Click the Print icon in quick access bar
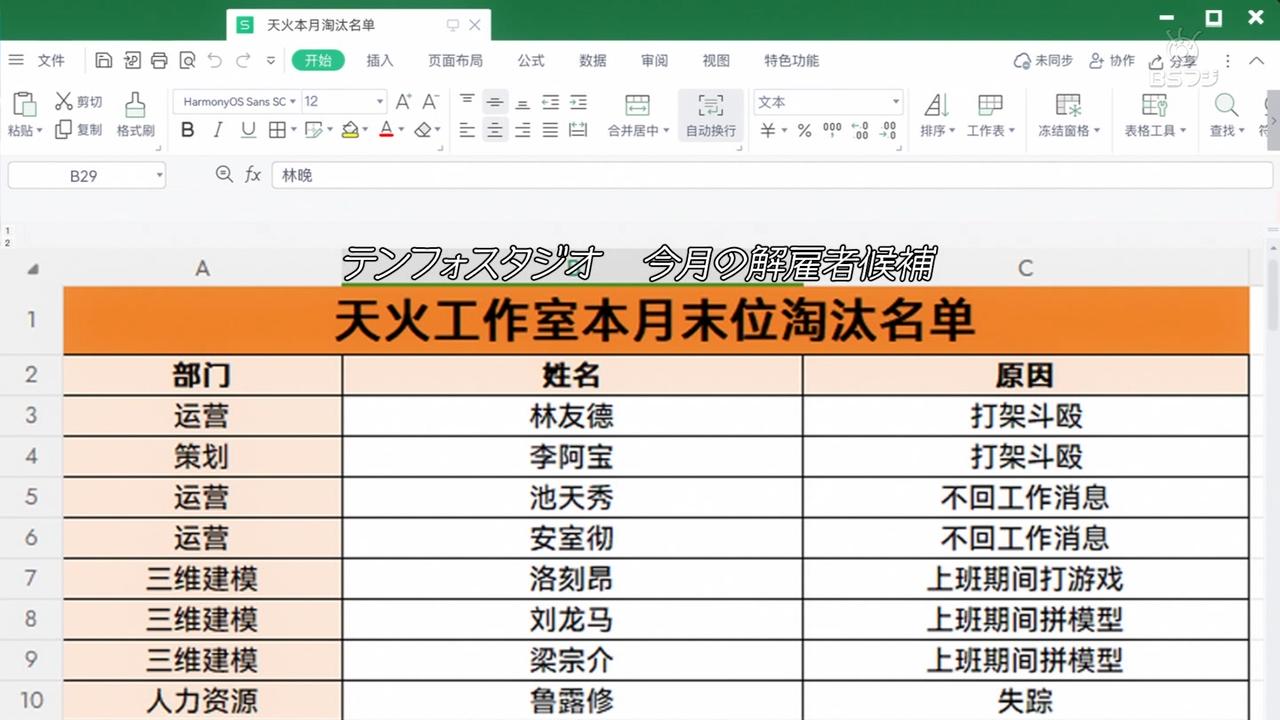Image resolution: width=1280 pixels, height=720 pixels. point(159,61)
